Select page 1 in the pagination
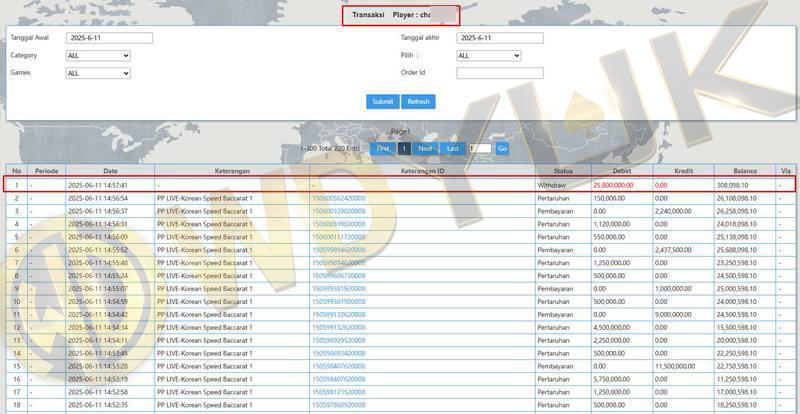The width and height of the screenshot is (800, 414). coord(404,149)
